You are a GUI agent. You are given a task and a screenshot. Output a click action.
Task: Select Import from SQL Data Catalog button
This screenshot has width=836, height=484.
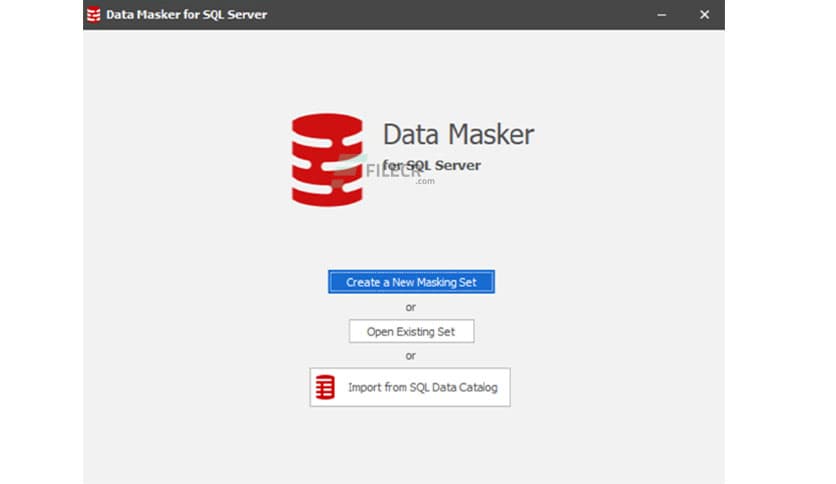(409, 387)
